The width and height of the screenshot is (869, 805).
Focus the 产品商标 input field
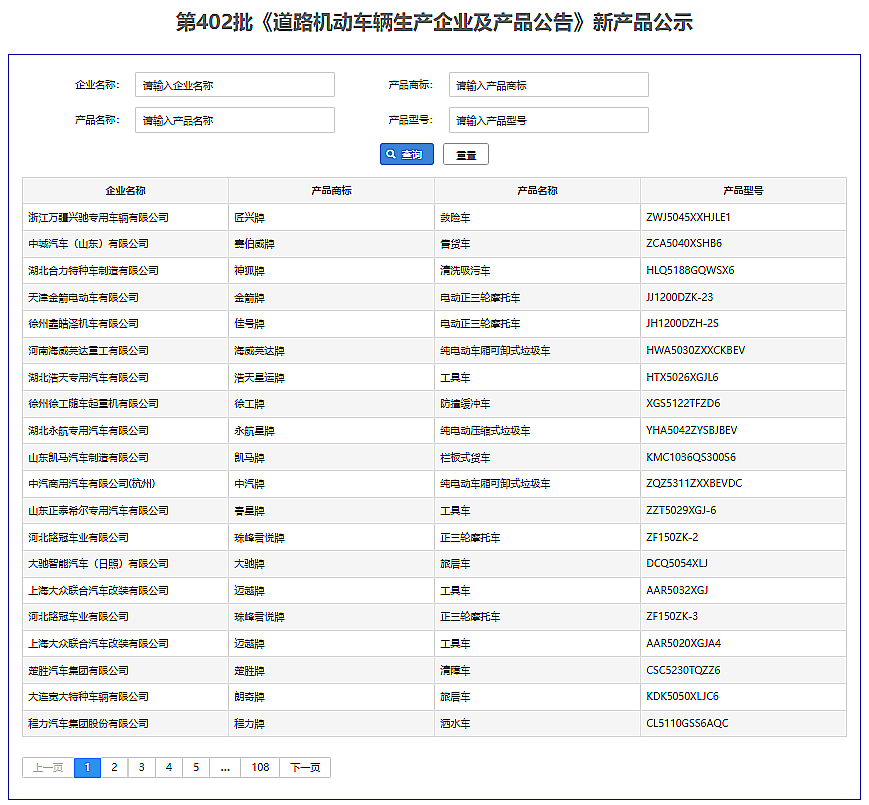(548, 85)
